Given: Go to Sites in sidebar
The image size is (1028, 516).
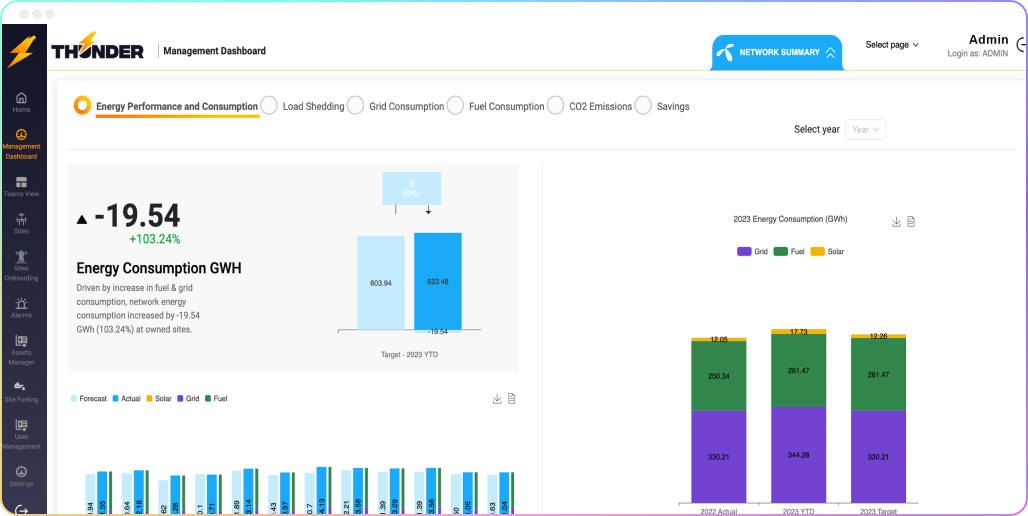Looking at the screenshot, I should point(21,219).
